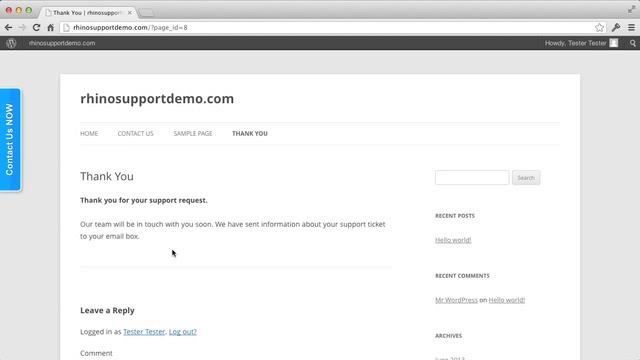
Task: Open the Tester Tester profile link
Action: (x=144, y=332)
